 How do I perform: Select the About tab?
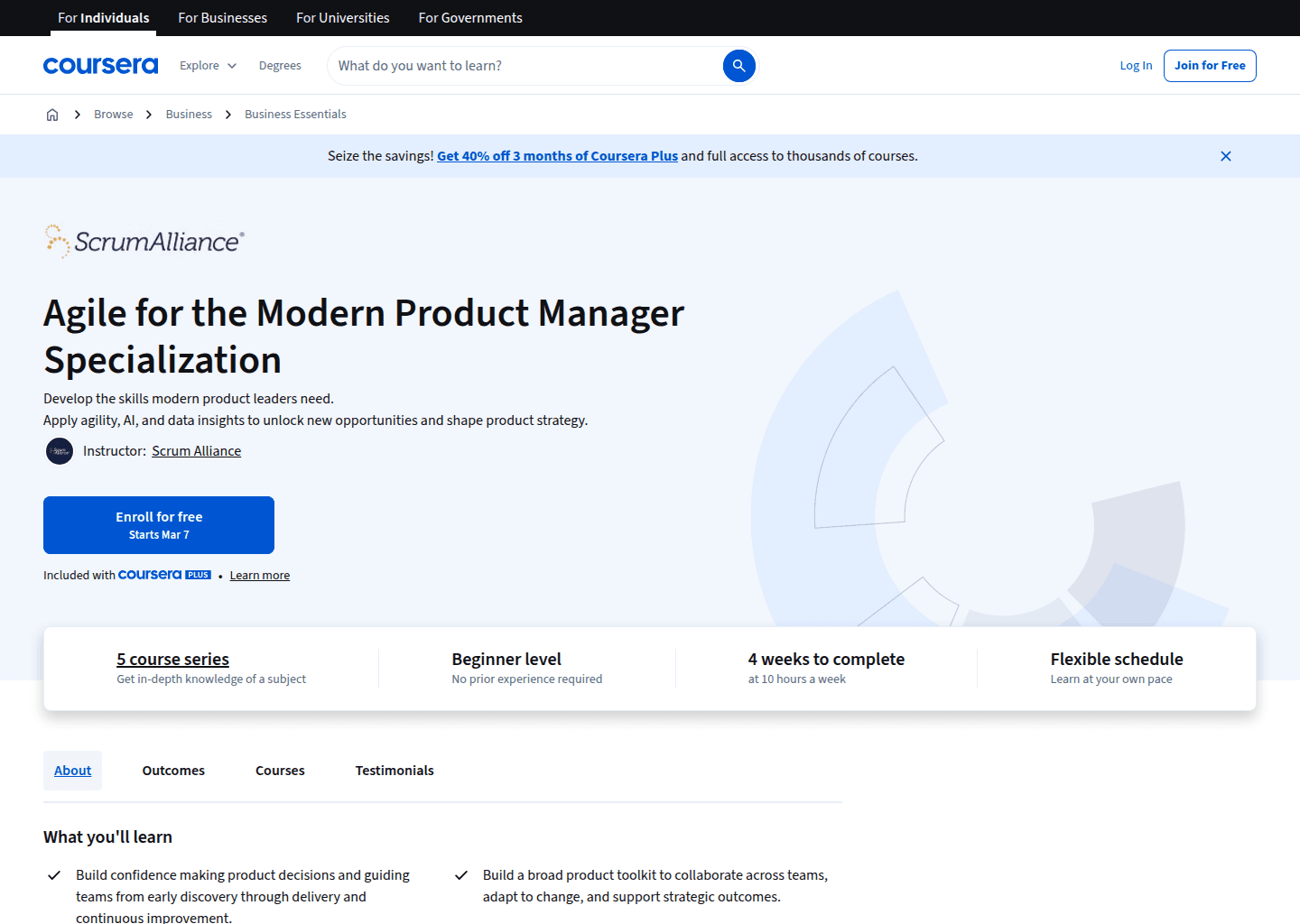tap(72, 771)
